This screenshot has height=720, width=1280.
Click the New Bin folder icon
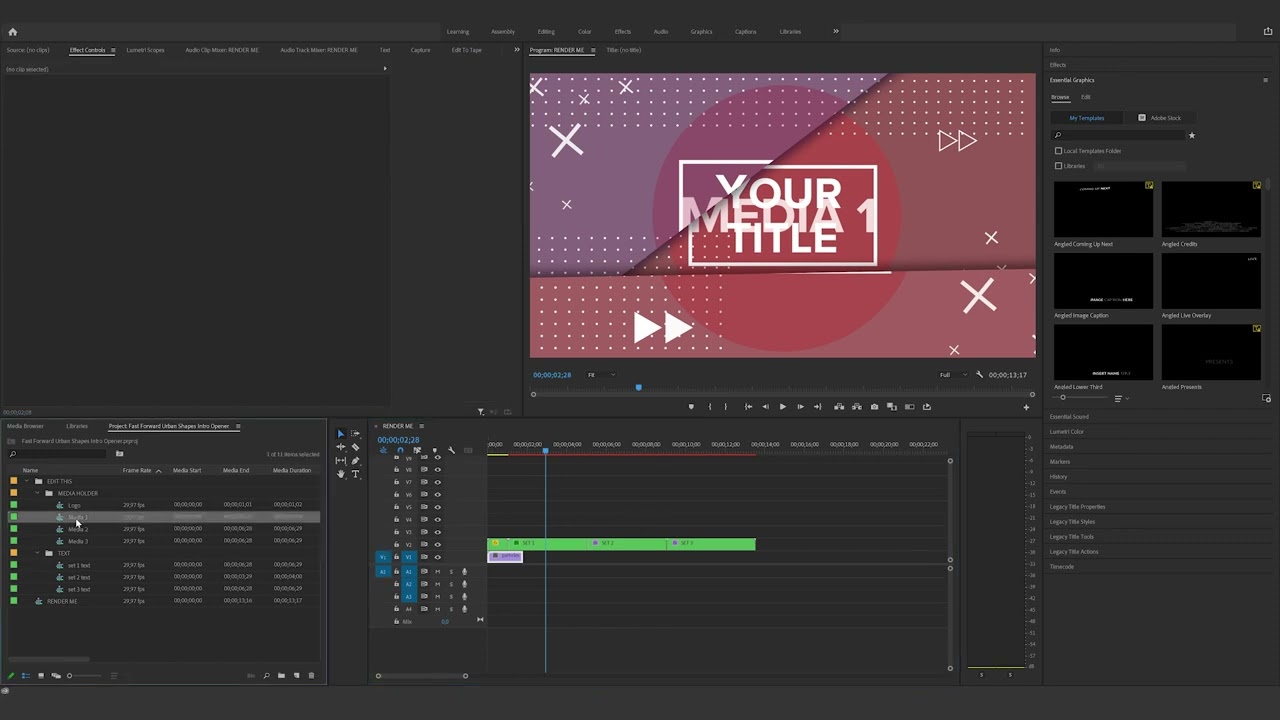tap(281, 676)
